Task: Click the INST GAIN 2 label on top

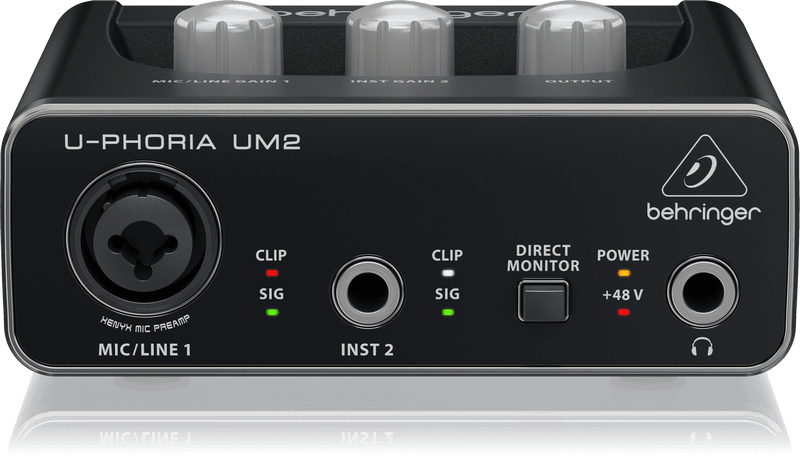Action: tap(399, 81)
